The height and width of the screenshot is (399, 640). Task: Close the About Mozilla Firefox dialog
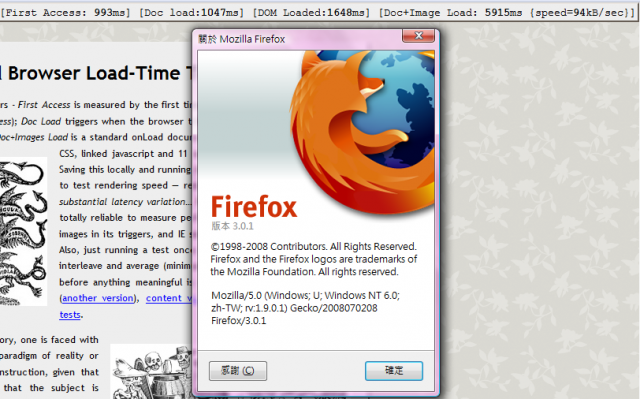point(418,36)
